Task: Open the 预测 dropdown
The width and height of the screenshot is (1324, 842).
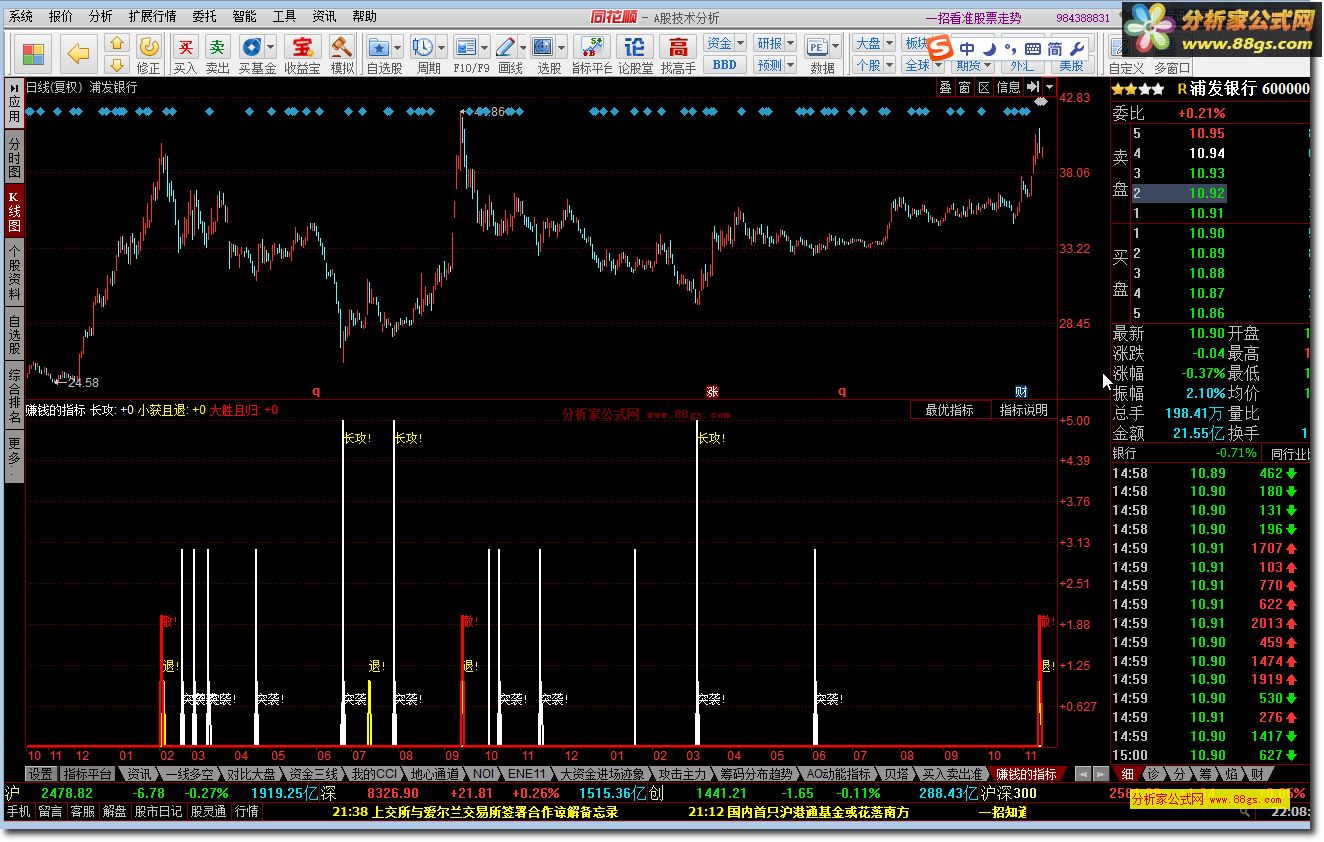Action: point(775,65)
